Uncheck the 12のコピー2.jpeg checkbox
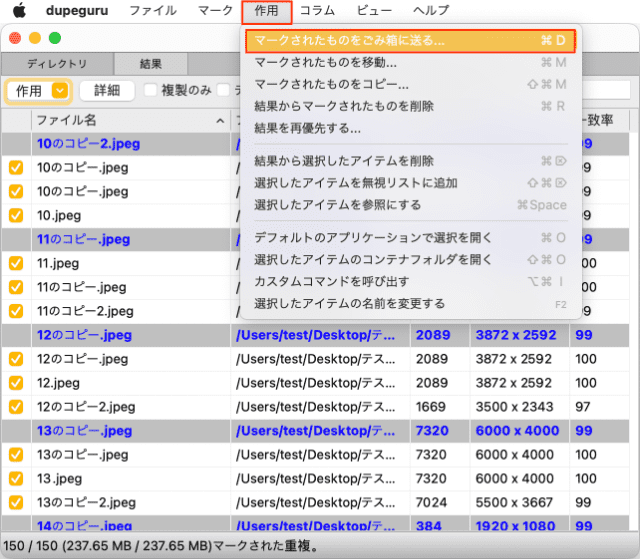The image size is (640, 559). (x=16, y=407)
